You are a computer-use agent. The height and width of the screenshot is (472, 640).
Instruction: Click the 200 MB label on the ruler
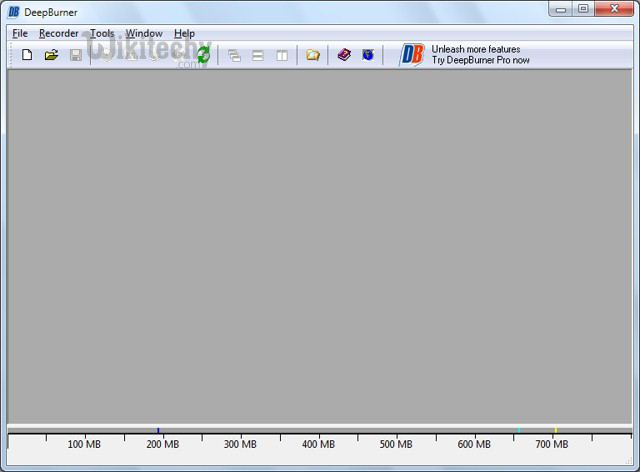tap(162, 444)
